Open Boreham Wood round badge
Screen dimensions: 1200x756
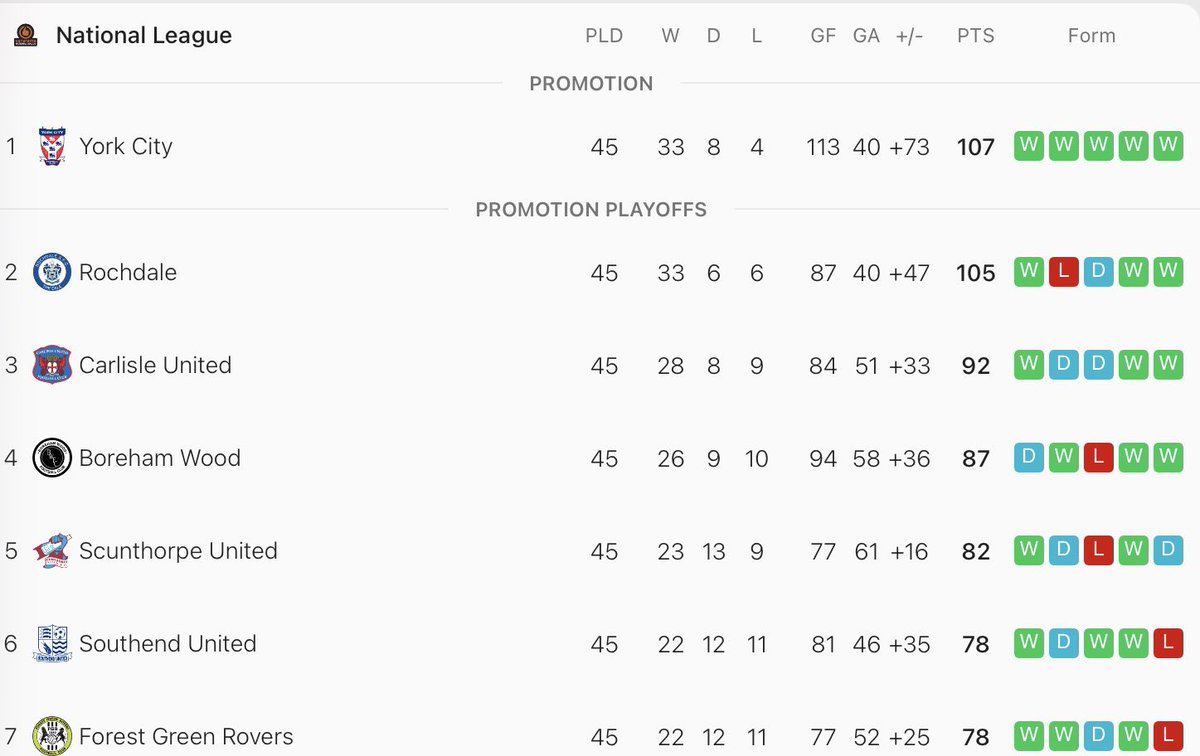52,458
